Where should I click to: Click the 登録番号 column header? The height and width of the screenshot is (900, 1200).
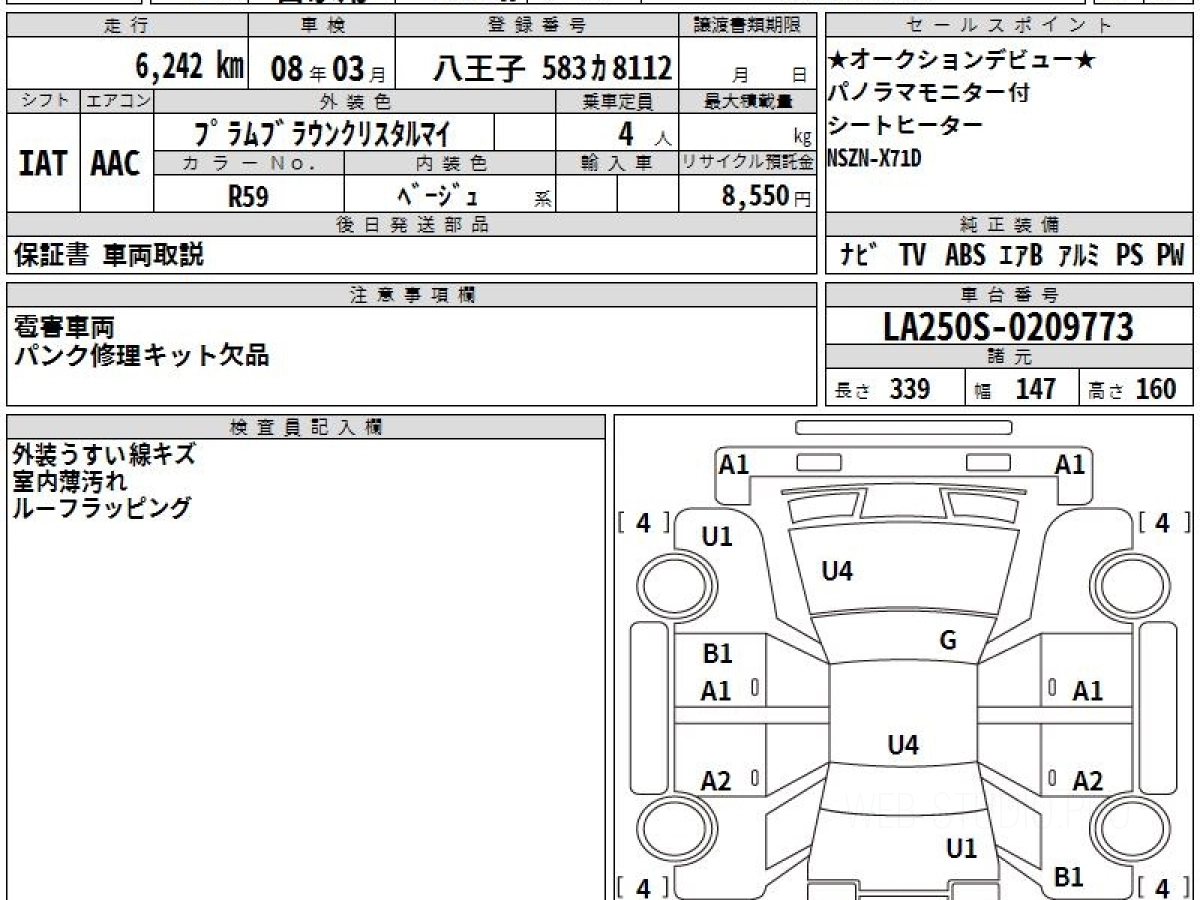[x=537, y=26]
